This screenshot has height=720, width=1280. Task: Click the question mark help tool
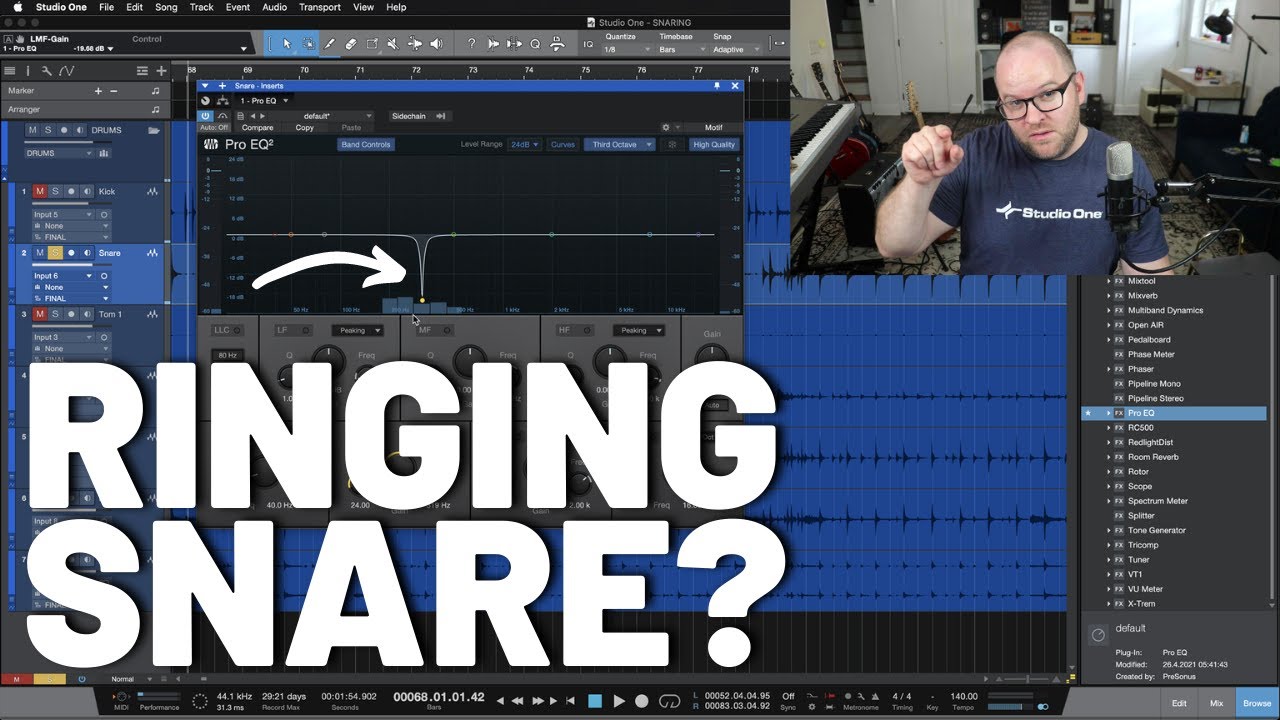click(472, 44)
